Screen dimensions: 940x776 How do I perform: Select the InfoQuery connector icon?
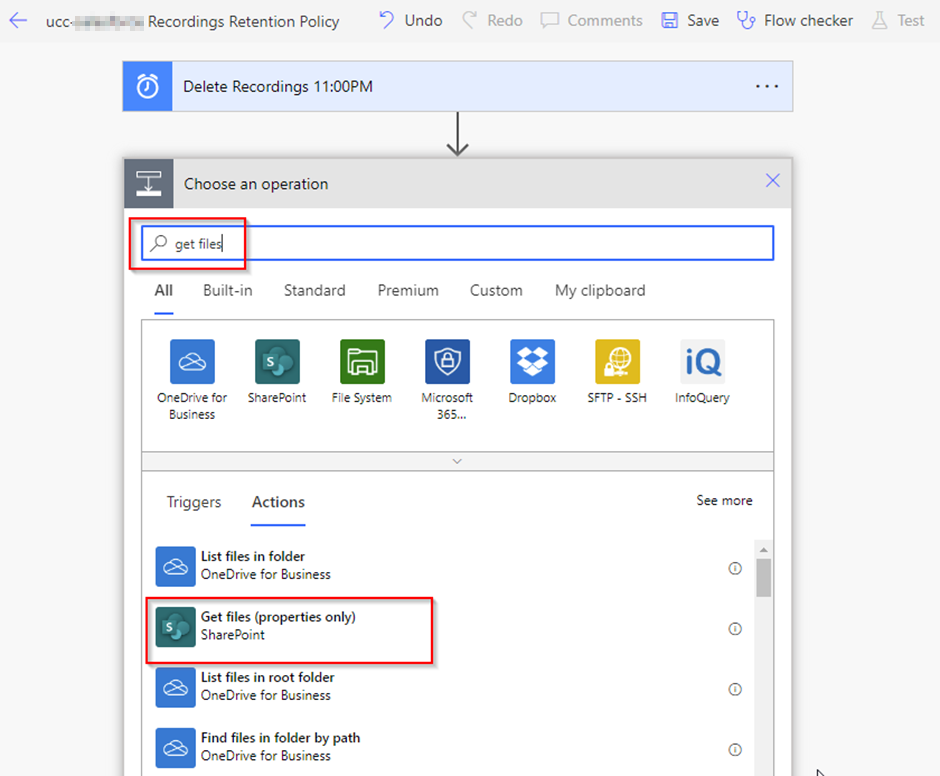pos(702,362)
